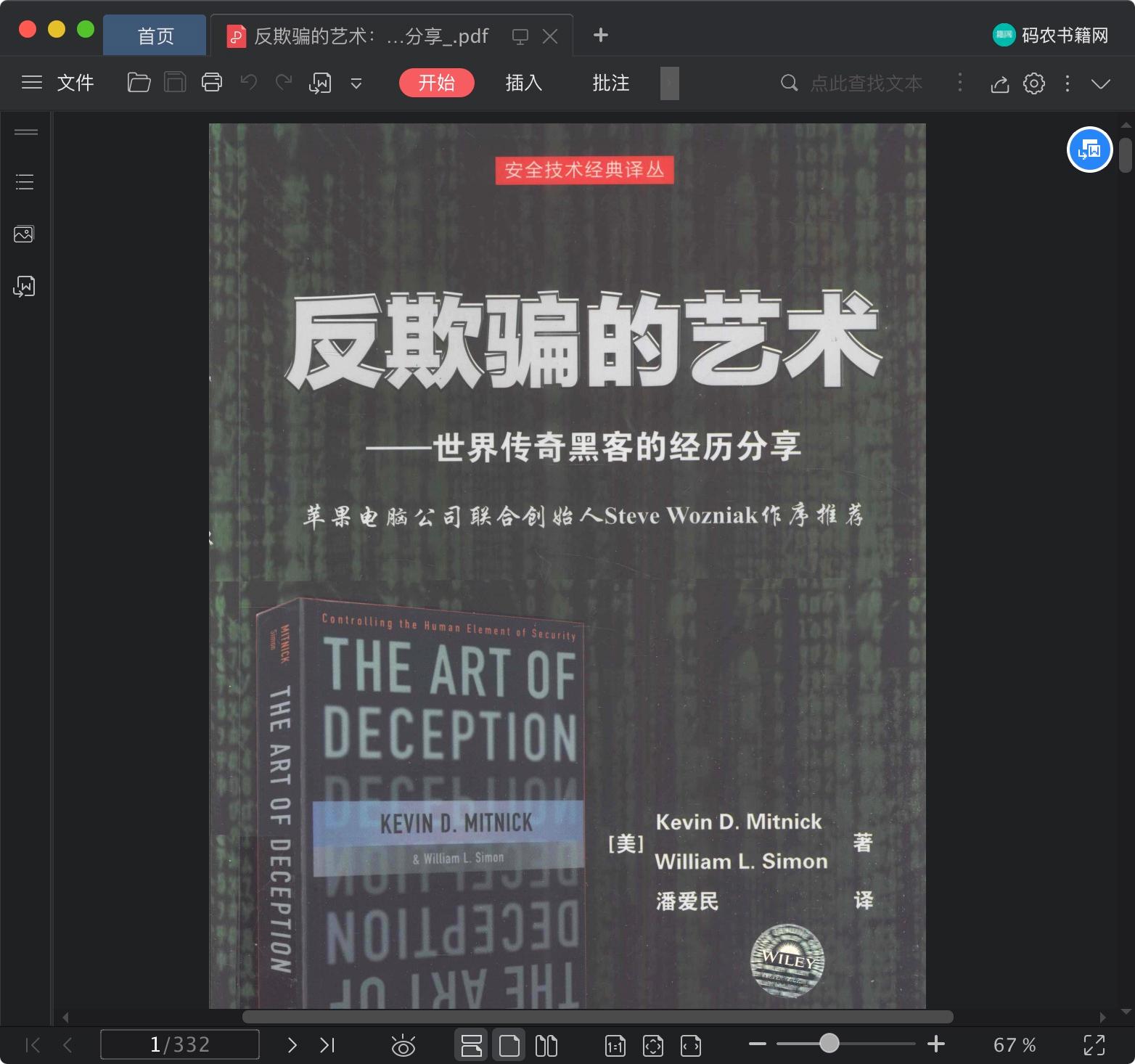The height and width of the screenshot is (1064, 1135).
Task: Zoom out with the minus button
Action: coord(758,1044)
